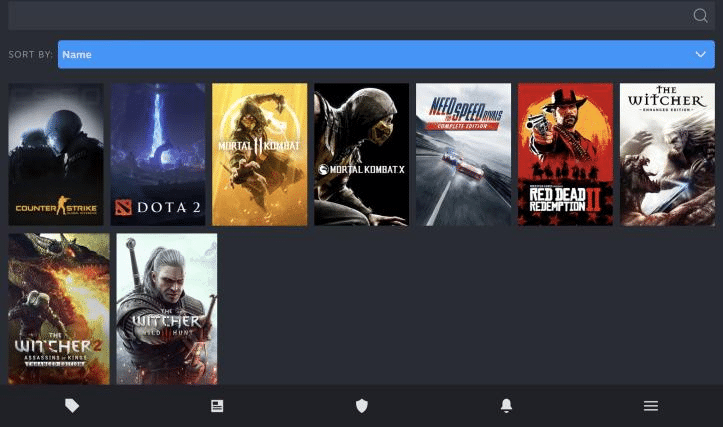The width and height of the screenshot is (723, 427).
Task: Open Need for Speed Rivals cover
Action: click(463, 154)
